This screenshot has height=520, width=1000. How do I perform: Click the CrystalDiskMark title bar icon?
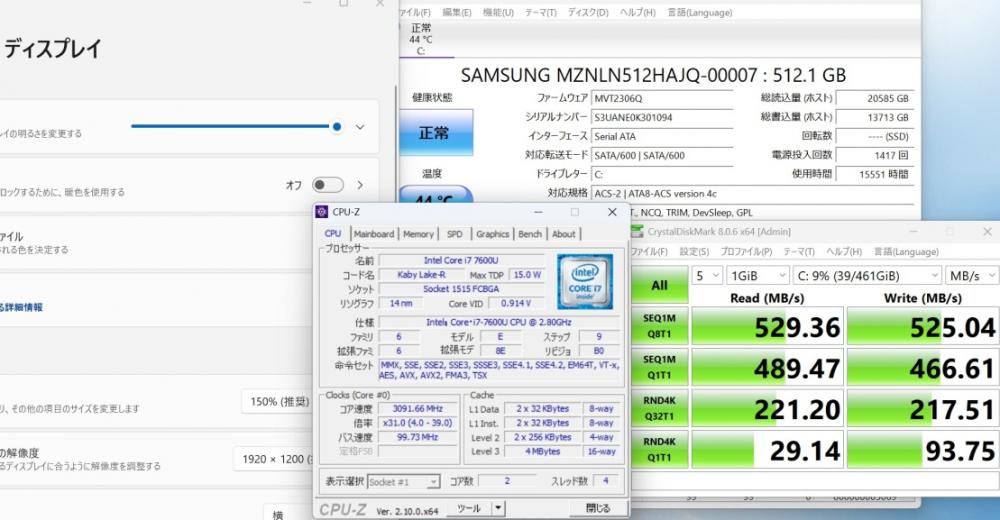click(637, 232)
